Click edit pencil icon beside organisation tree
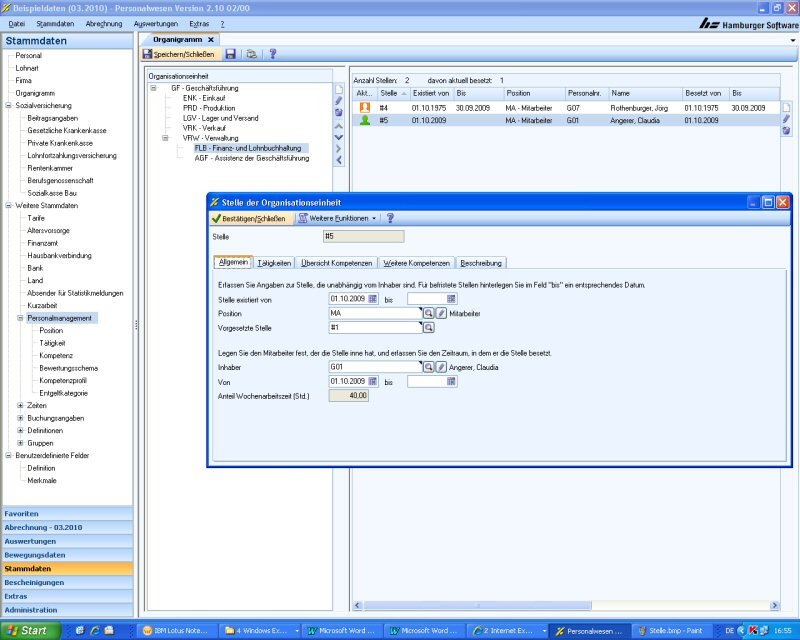Screen dimensions: 800x640 (x=339, y=101)
